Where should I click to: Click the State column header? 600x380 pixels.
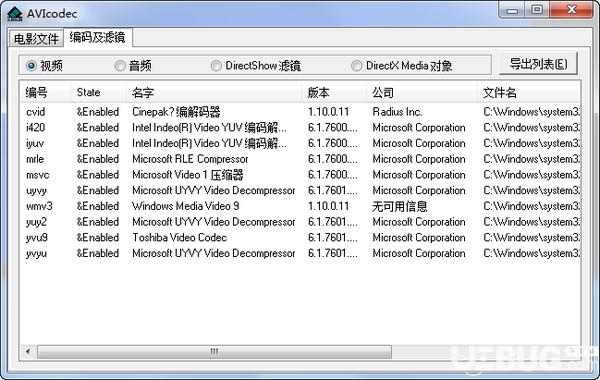click(x=98, y=92)
